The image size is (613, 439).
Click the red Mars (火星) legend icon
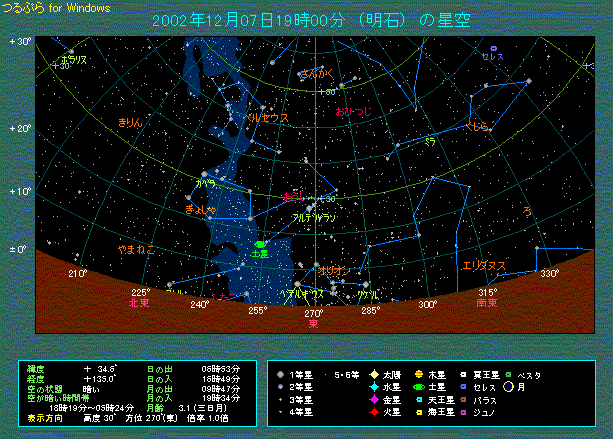[x=372, y=411]
